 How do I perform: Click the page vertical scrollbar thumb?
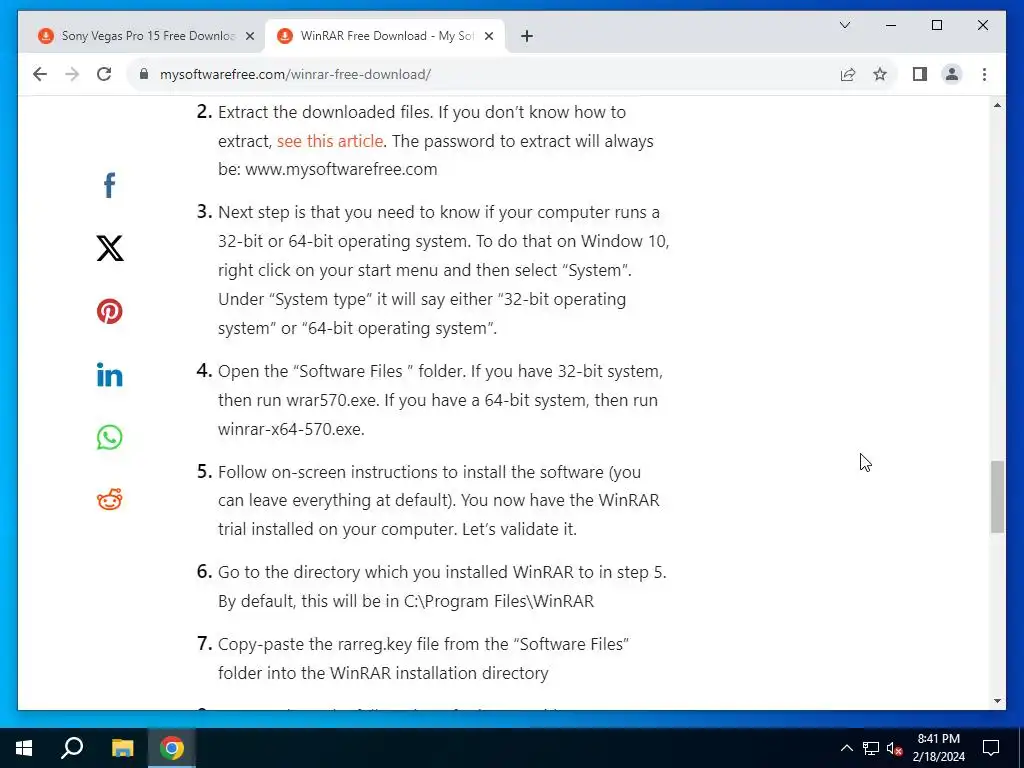click(x=997, y=496)
